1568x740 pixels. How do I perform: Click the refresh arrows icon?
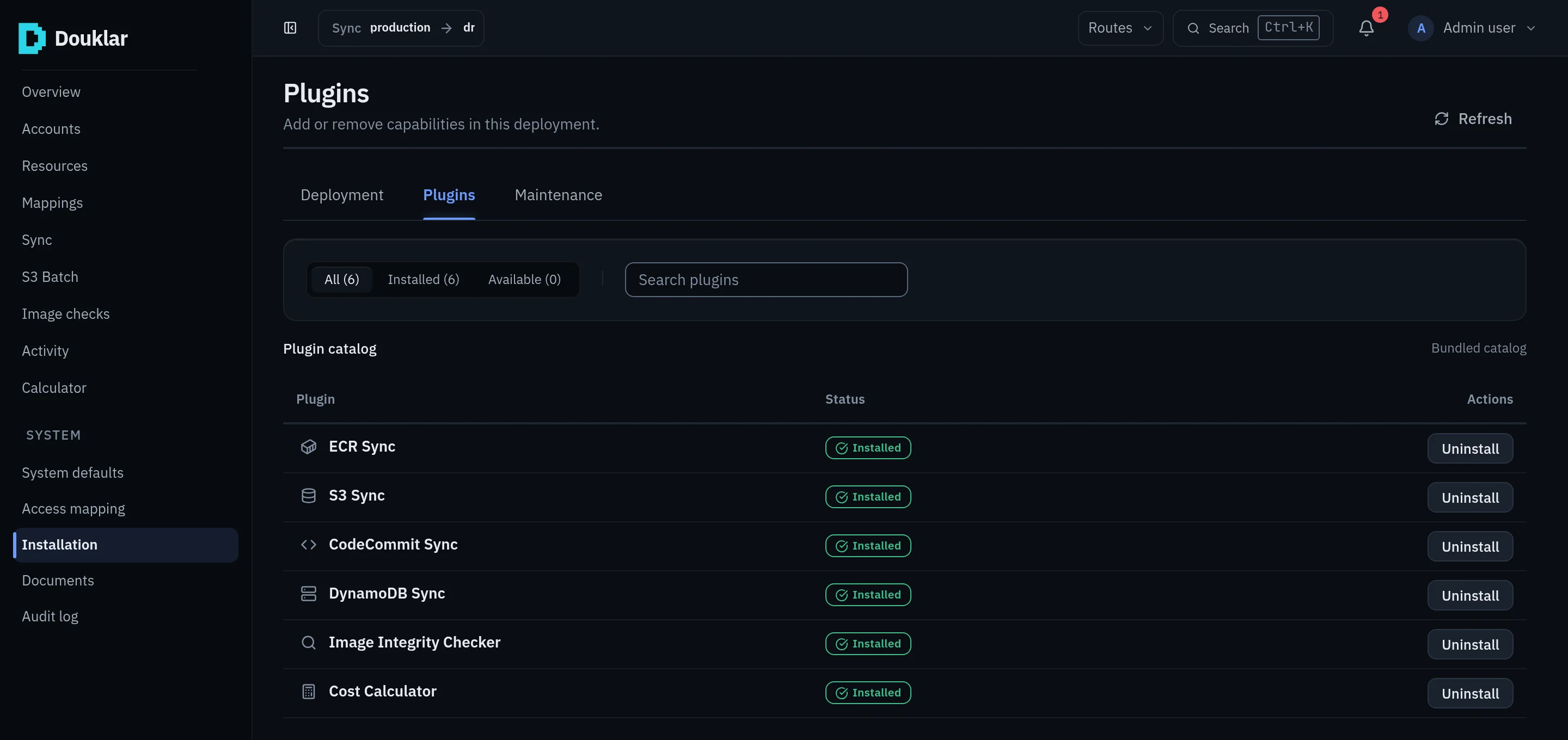1441,119
